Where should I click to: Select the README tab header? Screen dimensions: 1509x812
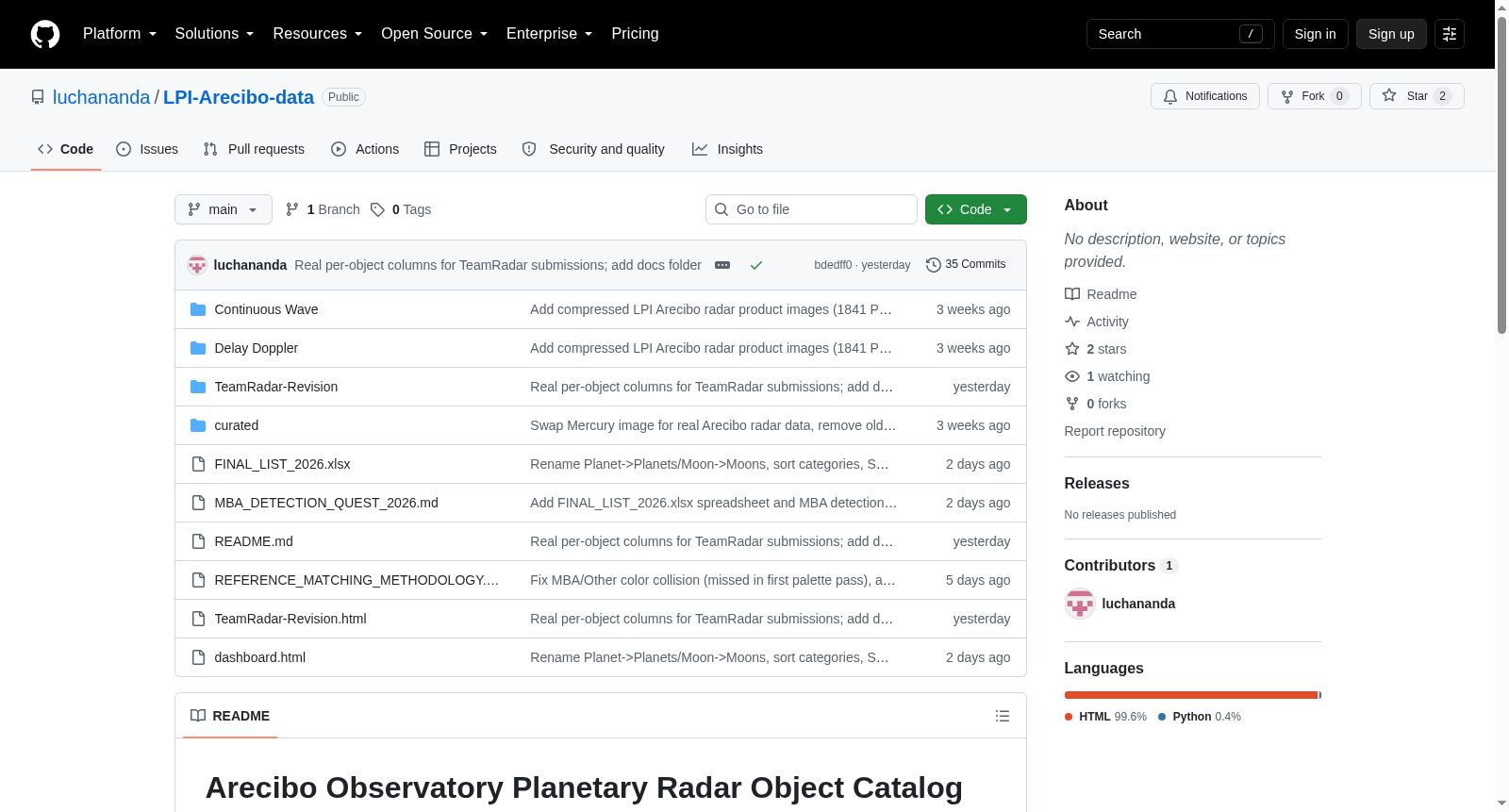(230, 716)
